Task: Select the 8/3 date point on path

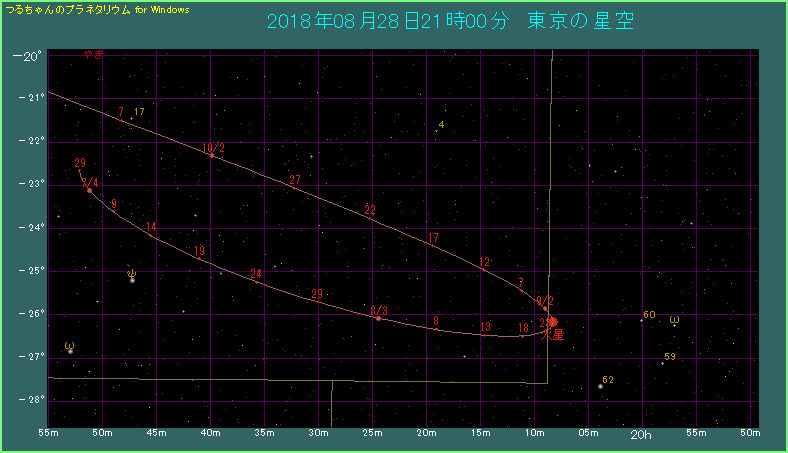Action: pyautogui.click(x=378, y=317)
